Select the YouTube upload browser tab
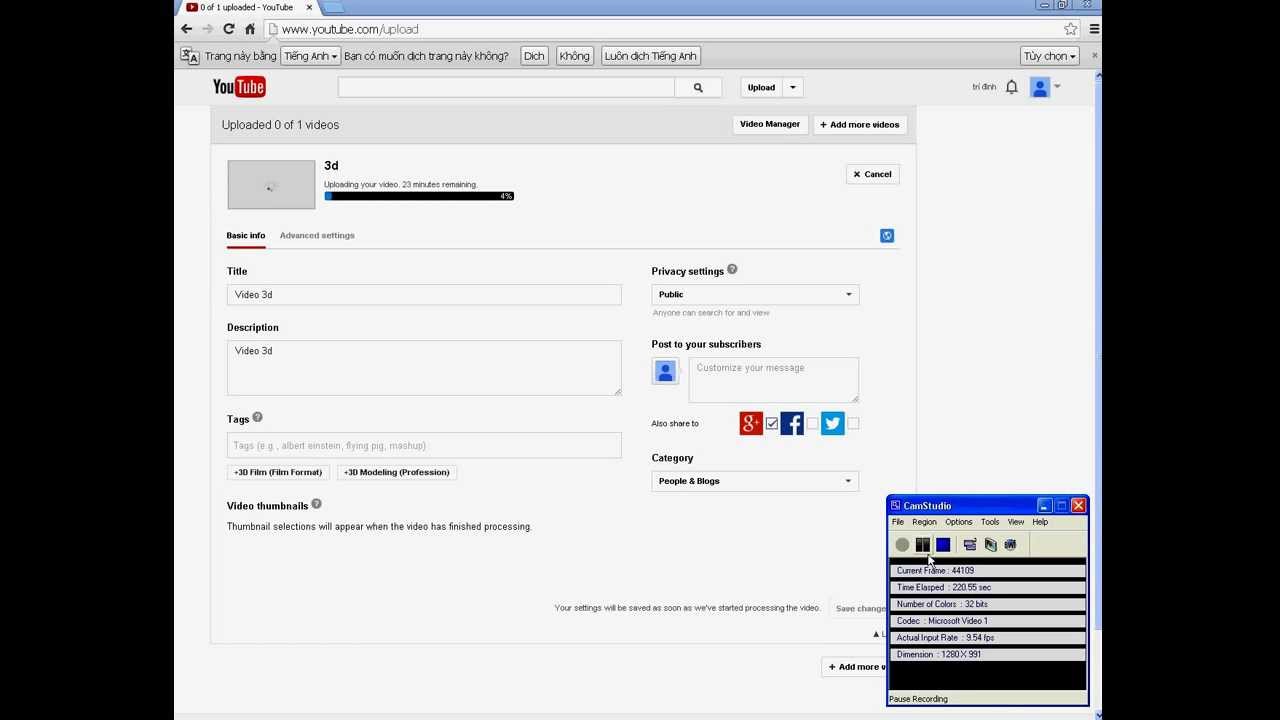 [x=248, y=7]
